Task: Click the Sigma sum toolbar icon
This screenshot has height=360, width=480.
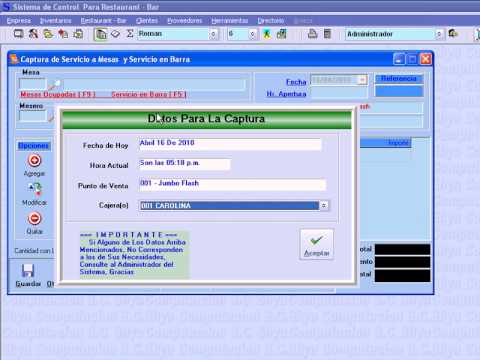Action: [x=130, y=34]
